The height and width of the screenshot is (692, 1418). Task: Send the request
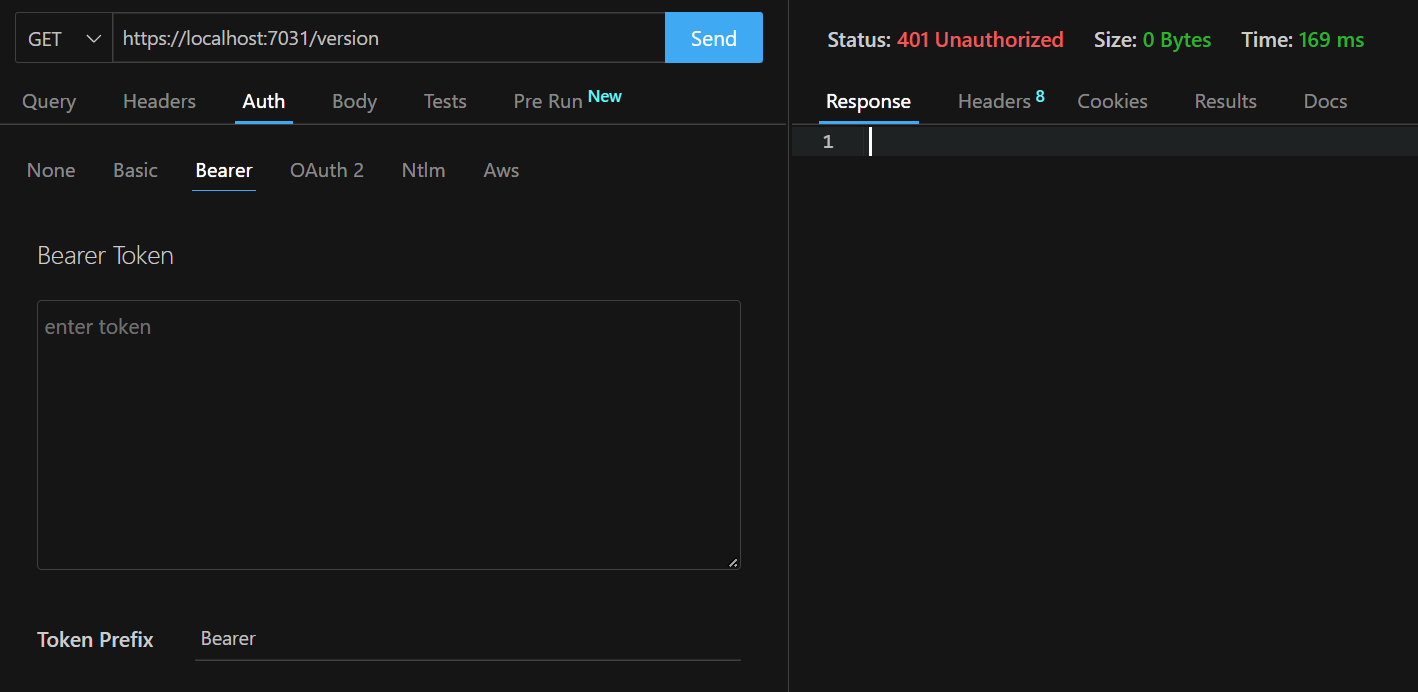coord(714,38)
